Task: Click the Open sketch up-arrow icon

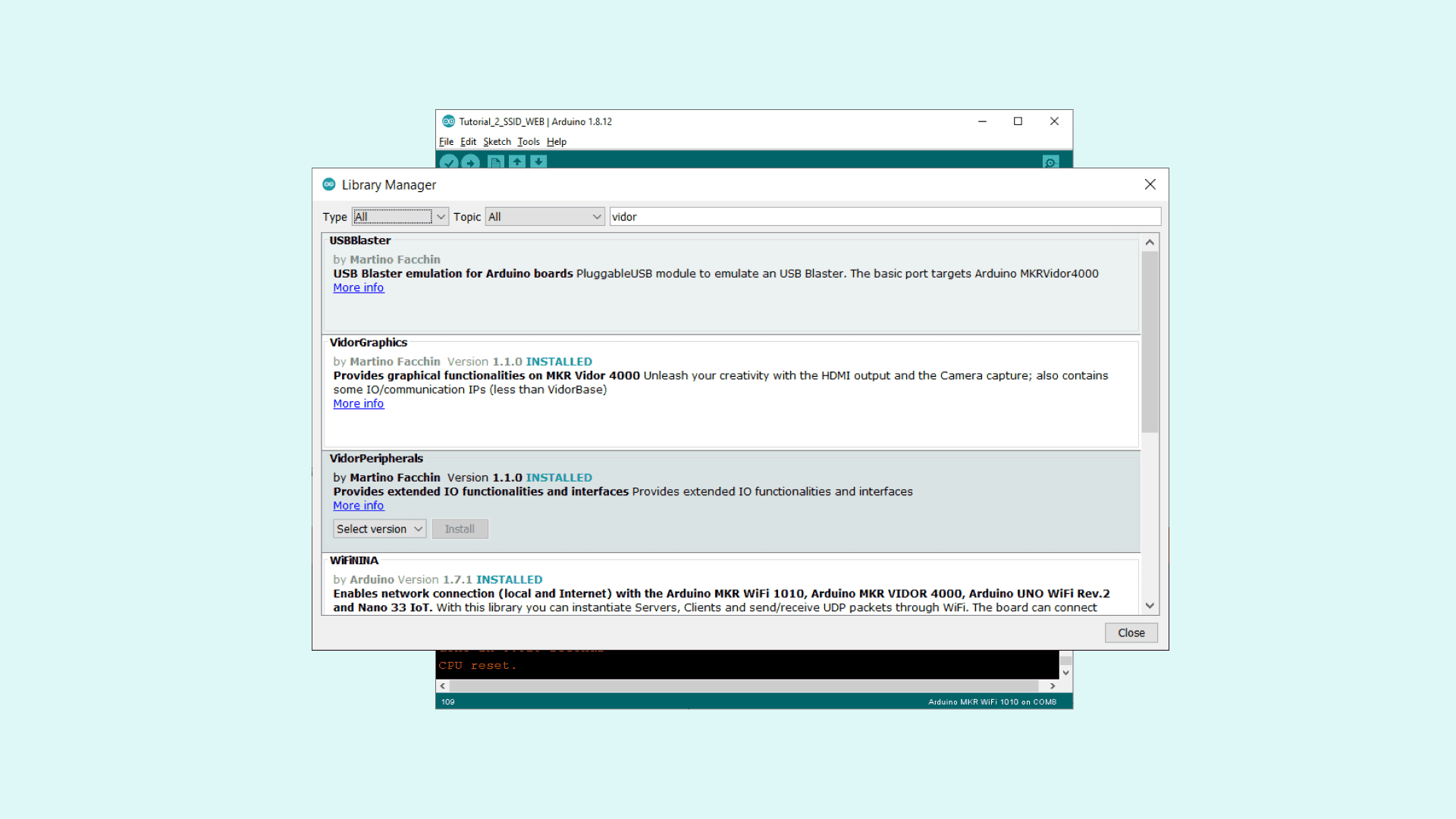Action: tap(517, 162)
